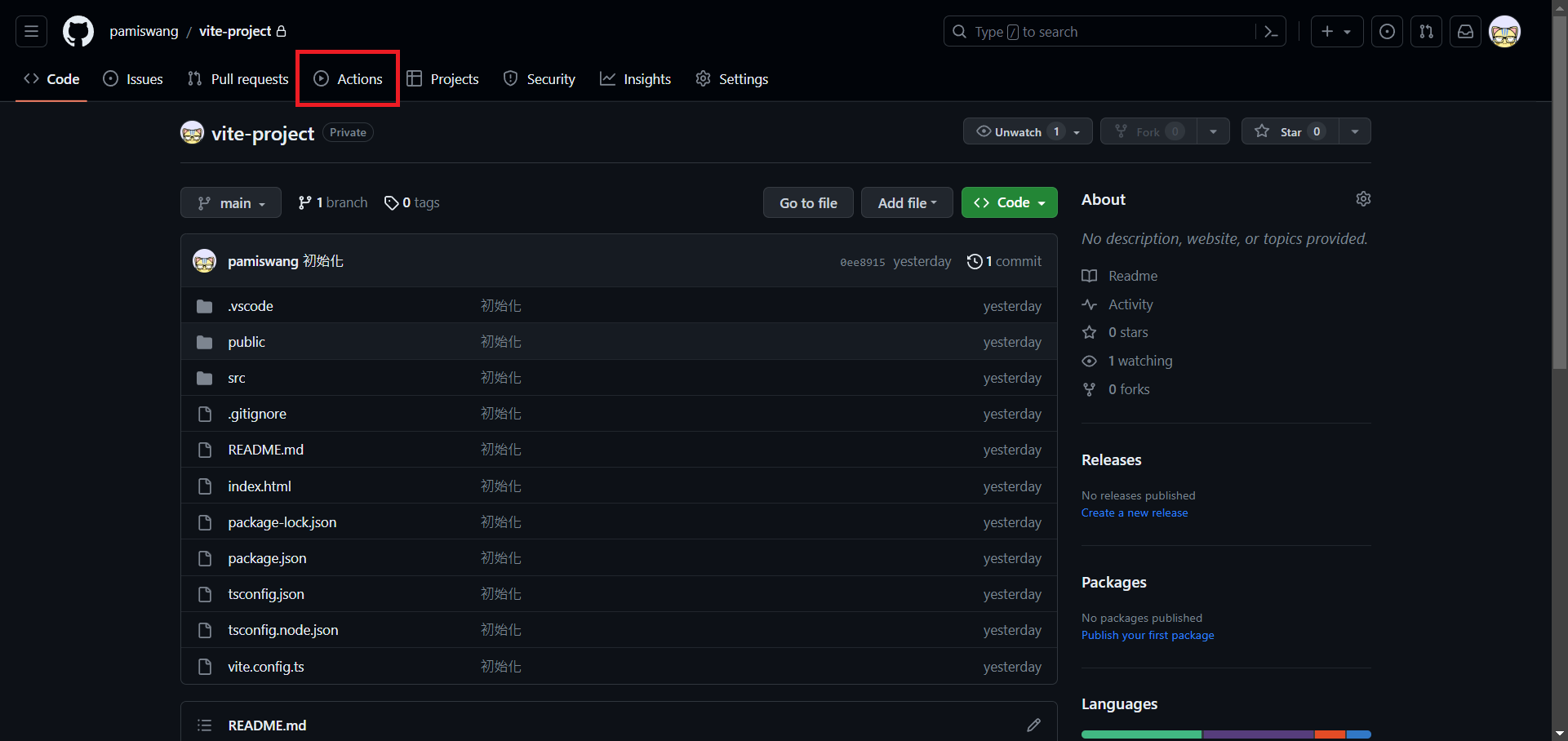
Task: Open the src folder
Action: pyautogui.click(x=237, y=378)
